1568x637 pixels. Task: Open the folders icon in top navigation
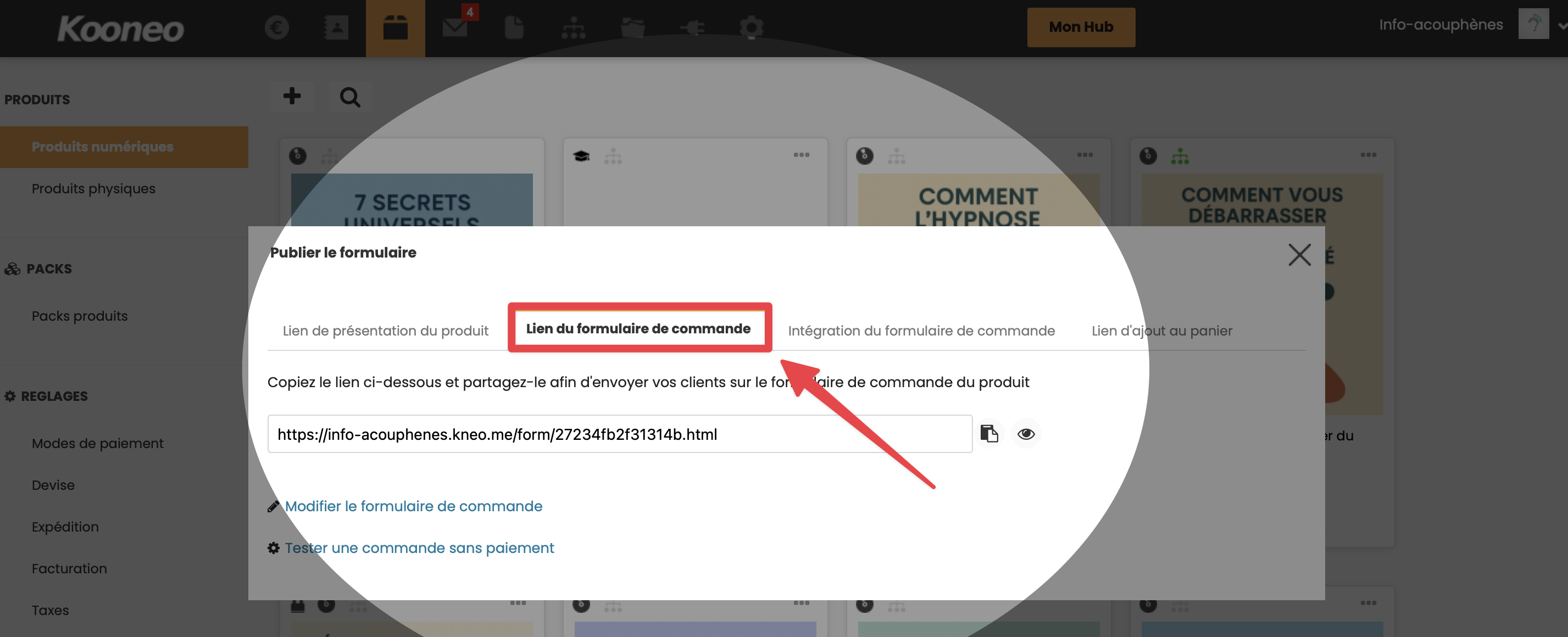pos(632,27)
